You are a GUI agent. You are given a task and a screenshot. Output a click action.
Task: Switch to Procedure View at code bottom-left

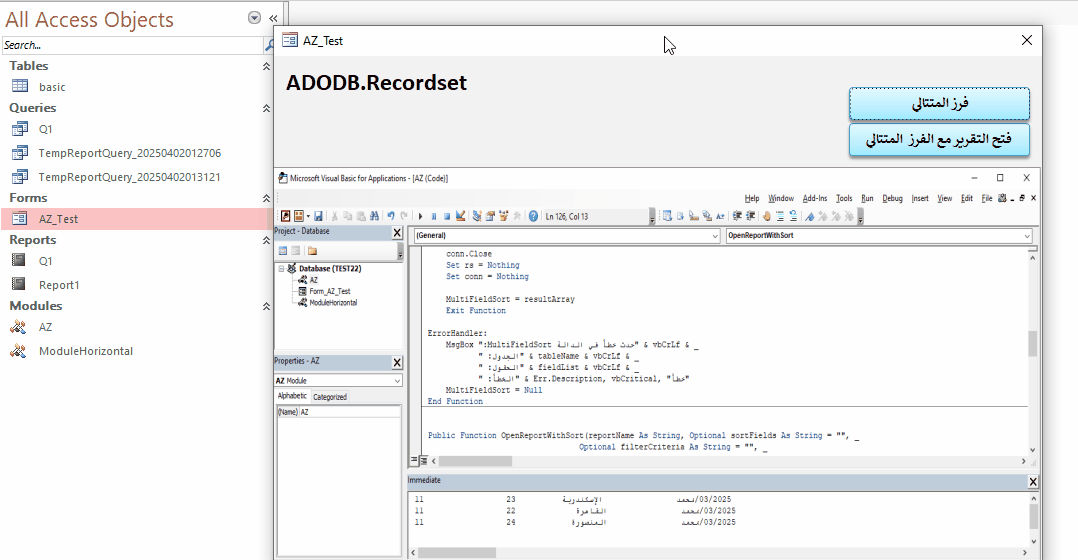tap(412, 460)
